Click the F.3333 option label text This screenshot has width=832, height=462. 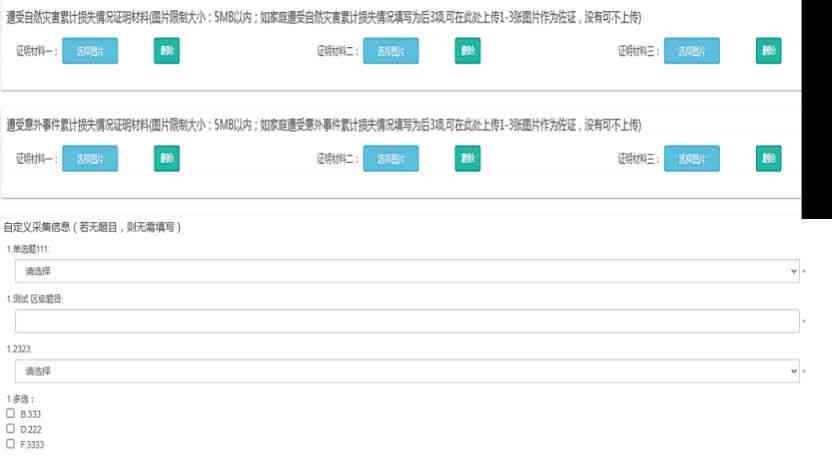click(x=32, y=444)
